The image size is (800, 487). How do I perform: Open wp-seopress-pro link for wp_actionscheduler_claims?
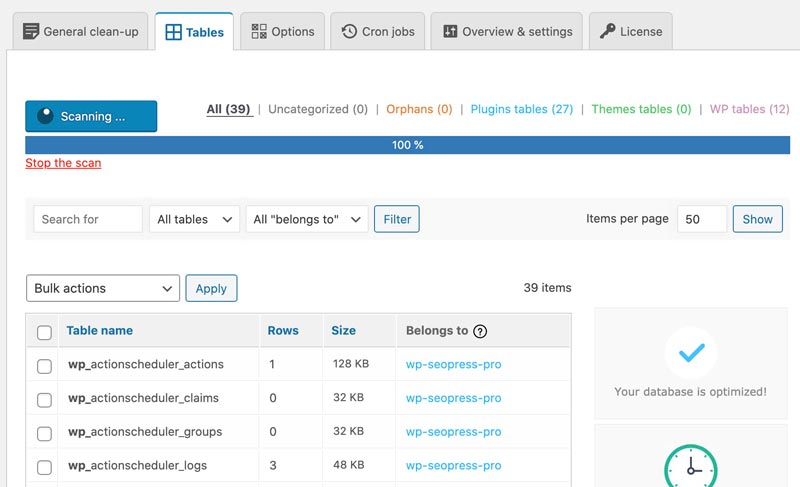point(454,398)
